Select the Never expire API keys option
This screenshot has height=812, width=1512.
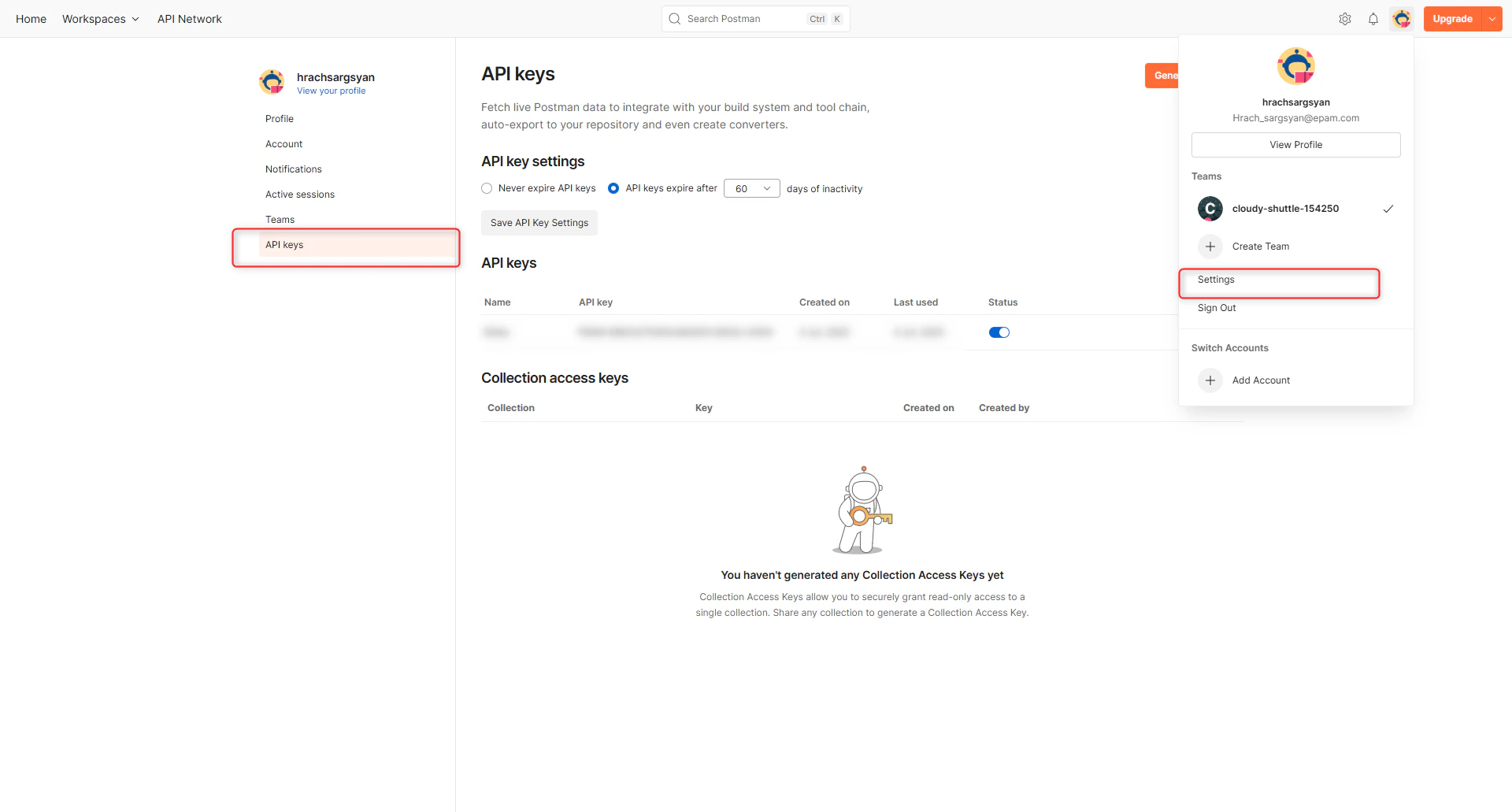[486, 188]
